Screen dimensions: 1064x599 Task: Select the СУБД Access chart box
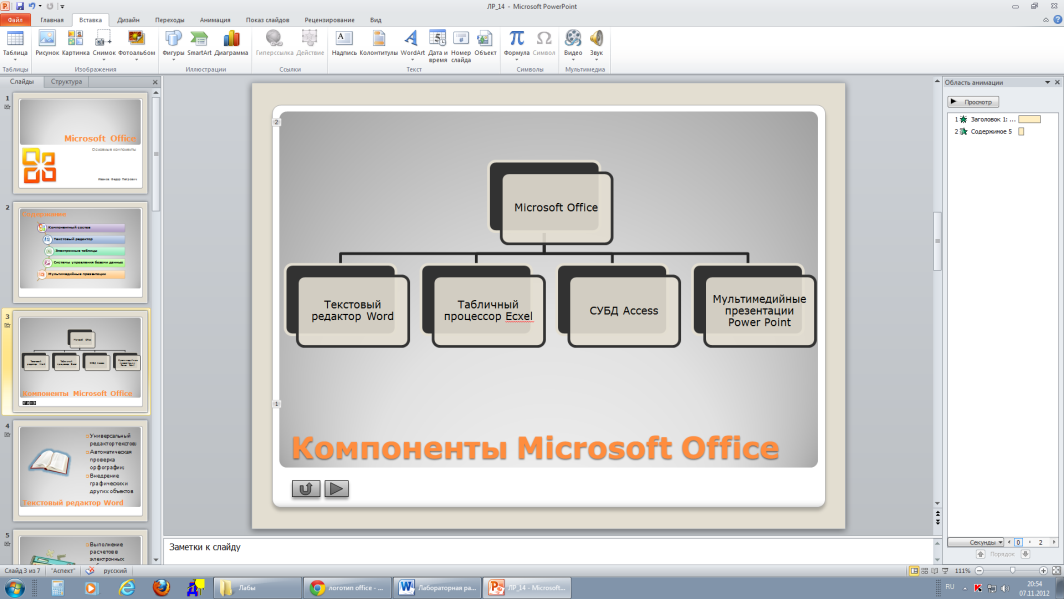[624, 311]
